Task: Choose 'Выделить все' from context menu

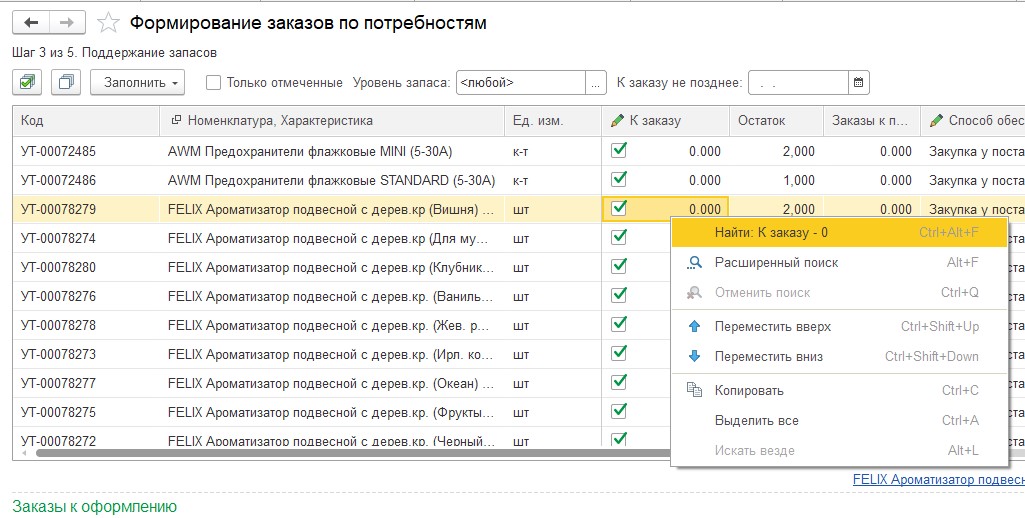Action: point(756,421)
